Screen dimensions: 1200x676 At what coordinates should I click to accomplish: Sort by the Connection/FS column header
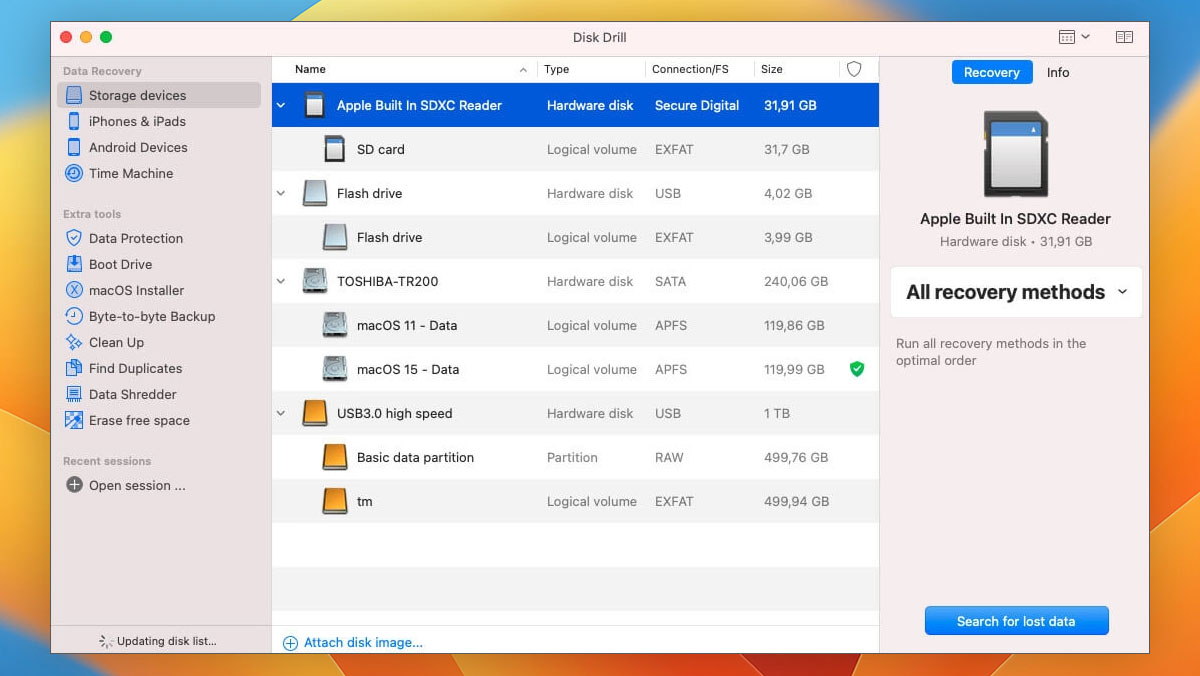tap(700, 69)
